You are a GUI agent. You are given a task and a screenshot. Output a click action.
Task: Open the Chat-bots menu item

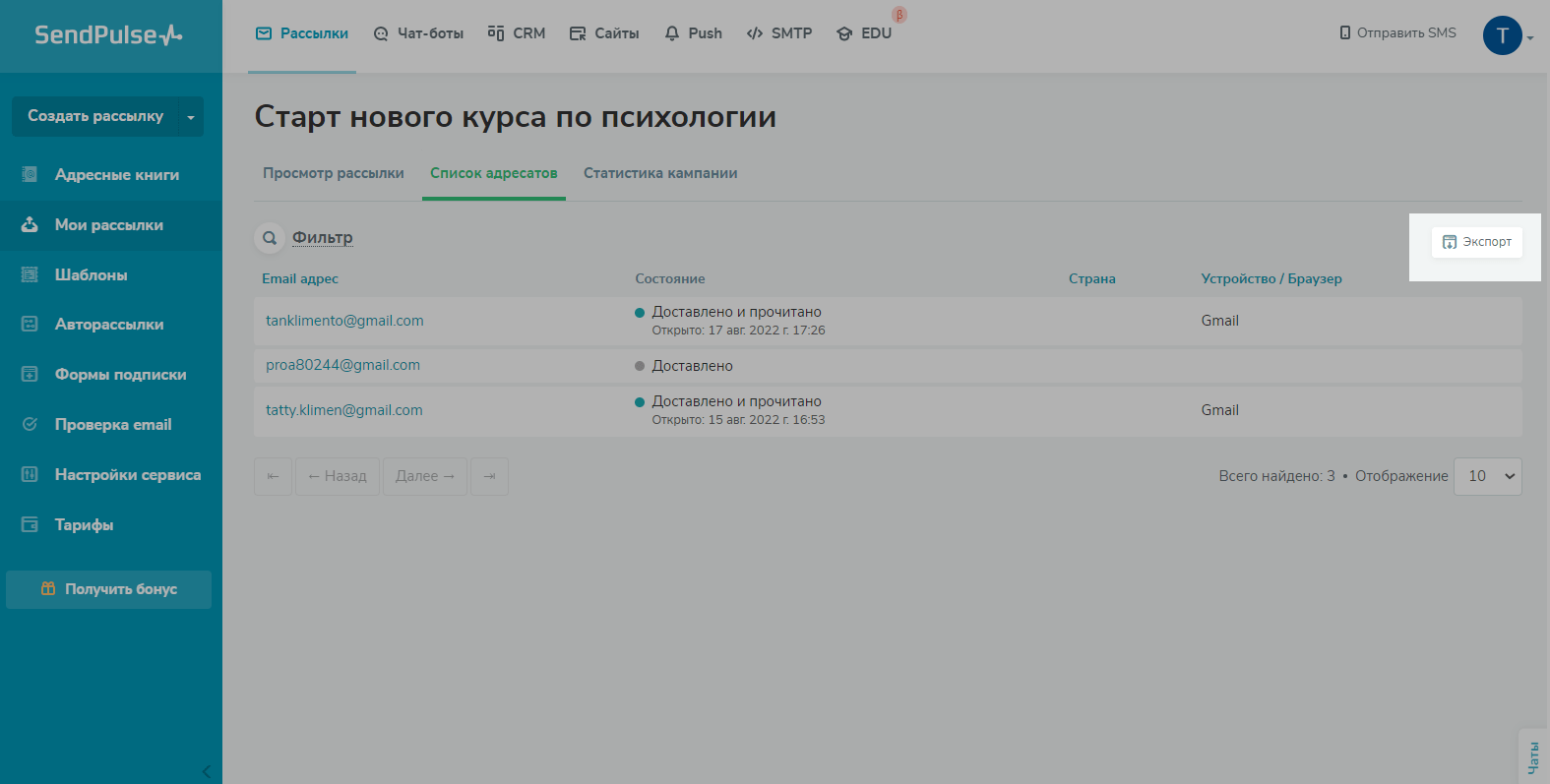point(418,33)
